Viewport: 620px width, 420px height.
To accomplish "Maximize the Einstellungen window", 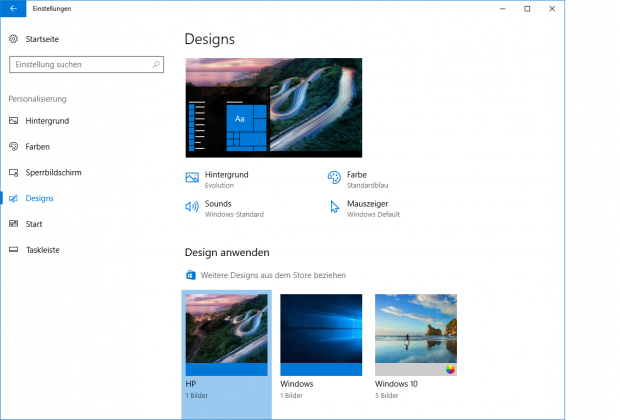I will [527, 8].
